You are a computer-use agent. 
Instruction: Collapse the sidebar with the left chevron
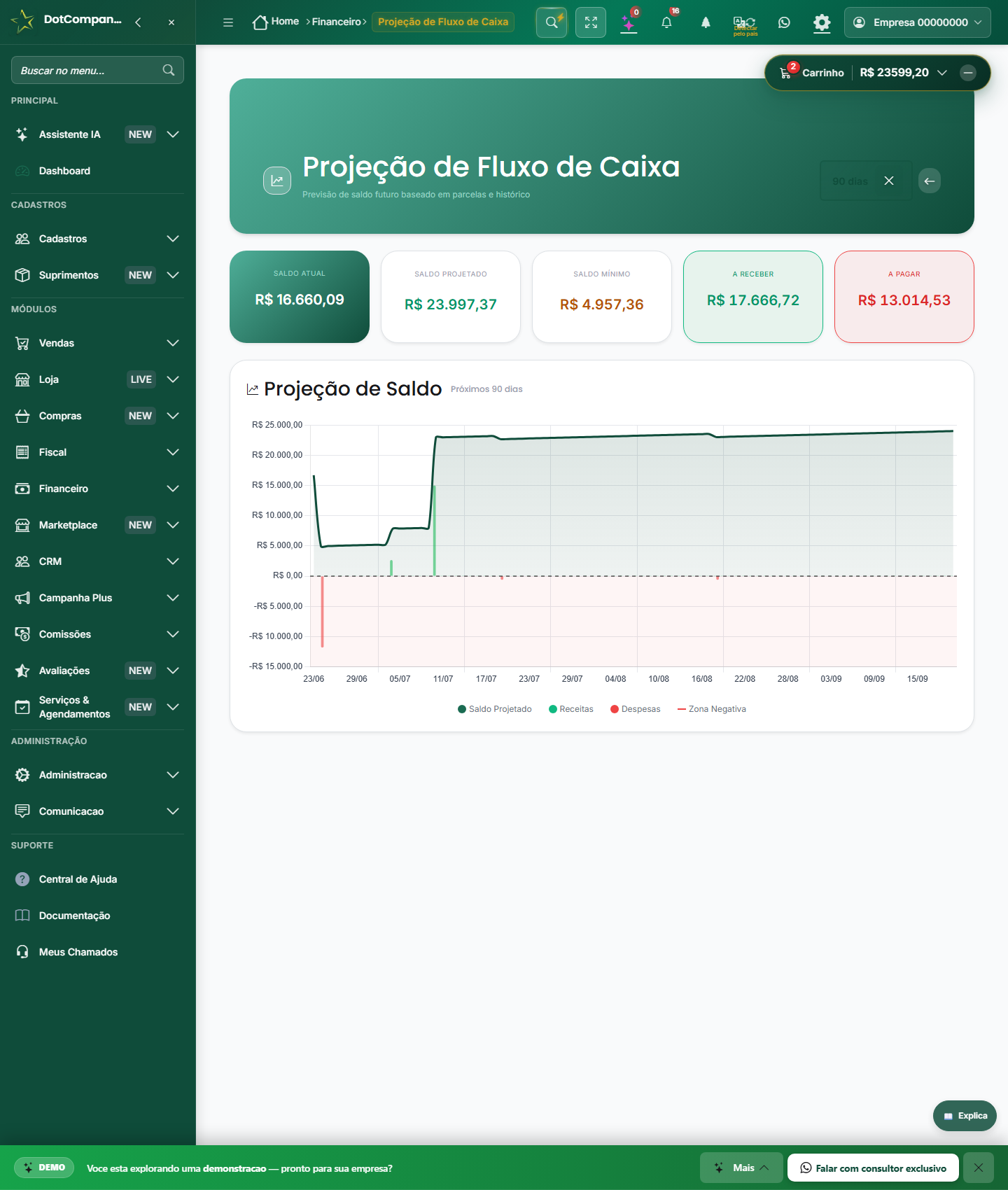click(138, 22)
